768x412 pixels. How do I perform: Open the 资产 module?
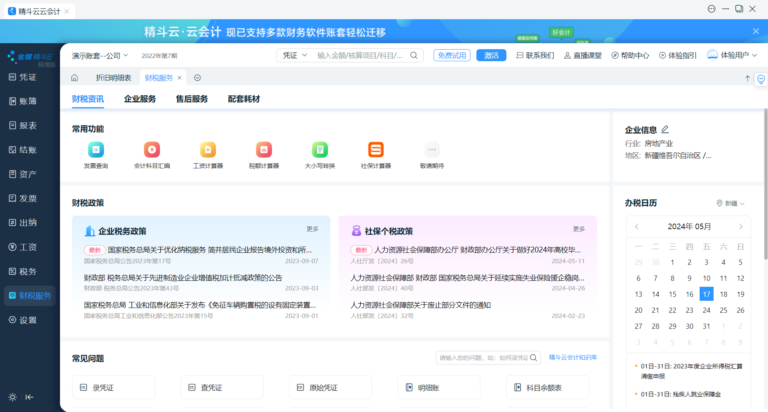coord(23,174)
